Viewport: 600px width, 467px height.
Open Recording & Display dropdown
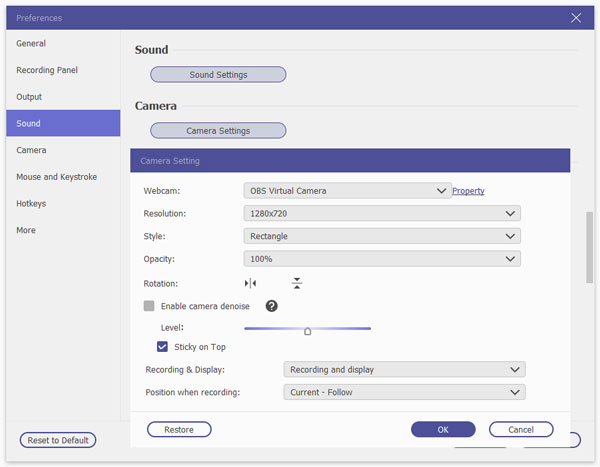coord(404,369)
